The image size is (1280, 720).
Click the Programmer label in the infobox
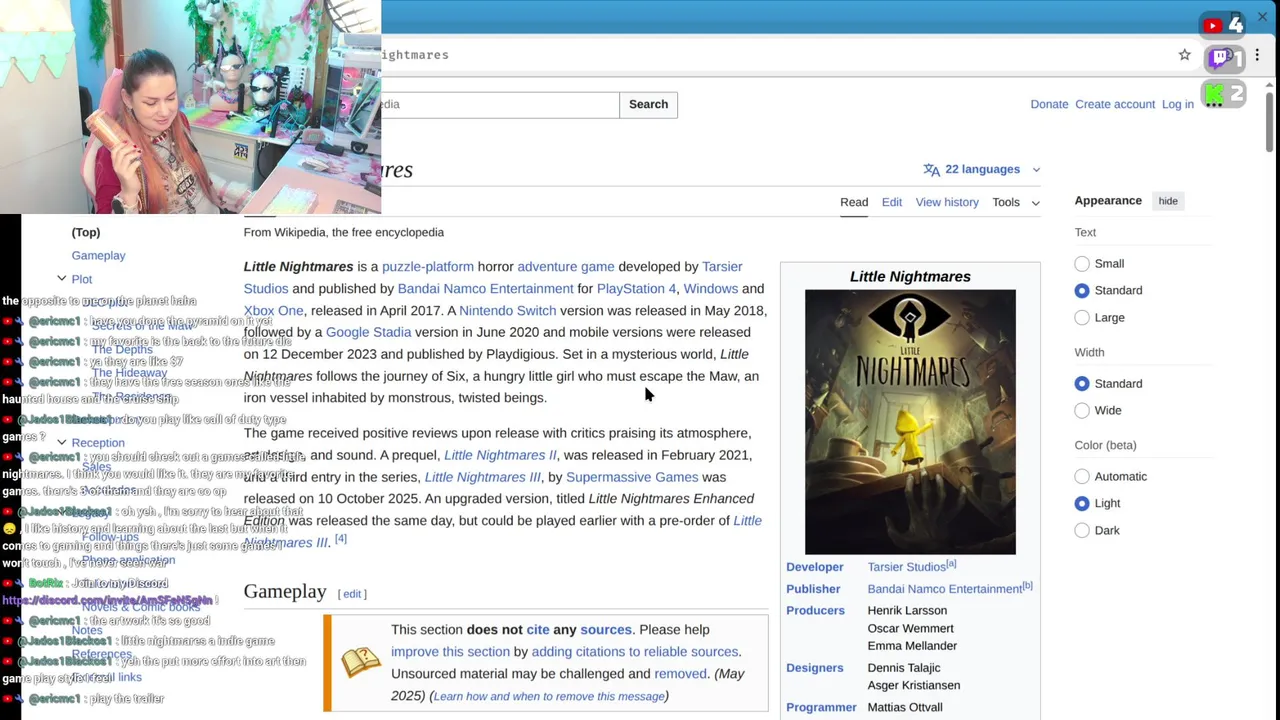[x=821, y=707]
